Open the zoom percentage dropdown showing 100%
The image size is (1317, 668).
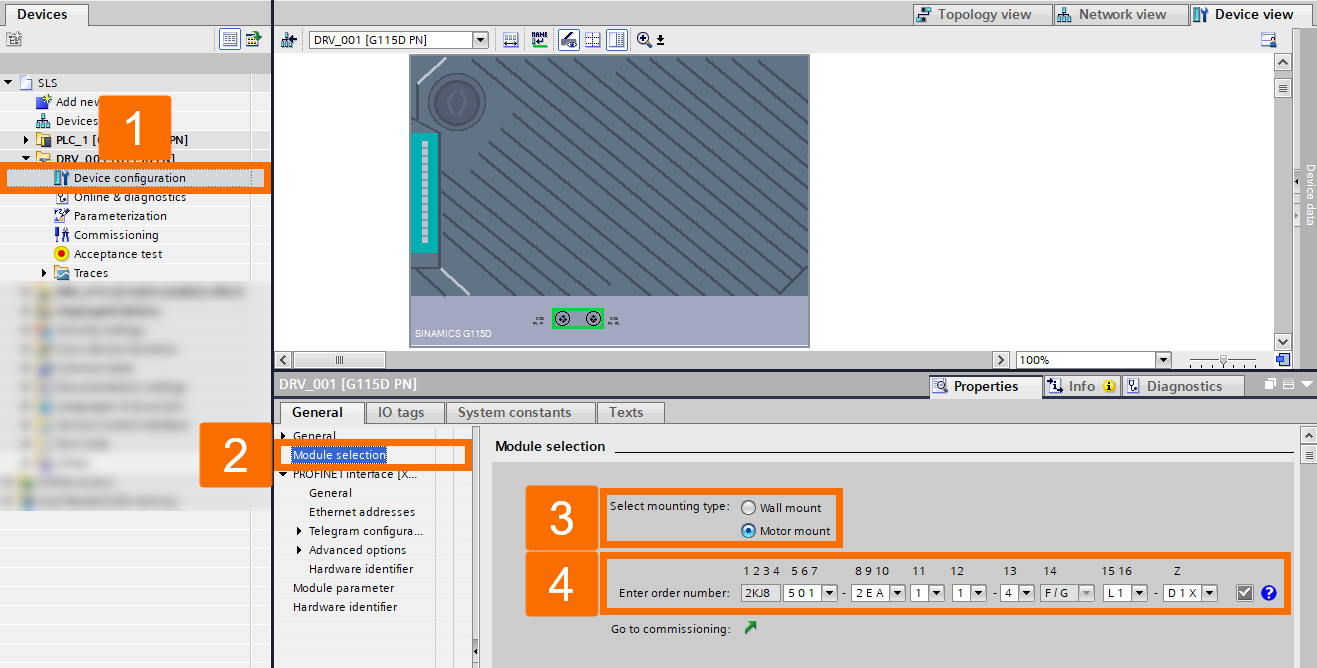tap(1163, 359)
